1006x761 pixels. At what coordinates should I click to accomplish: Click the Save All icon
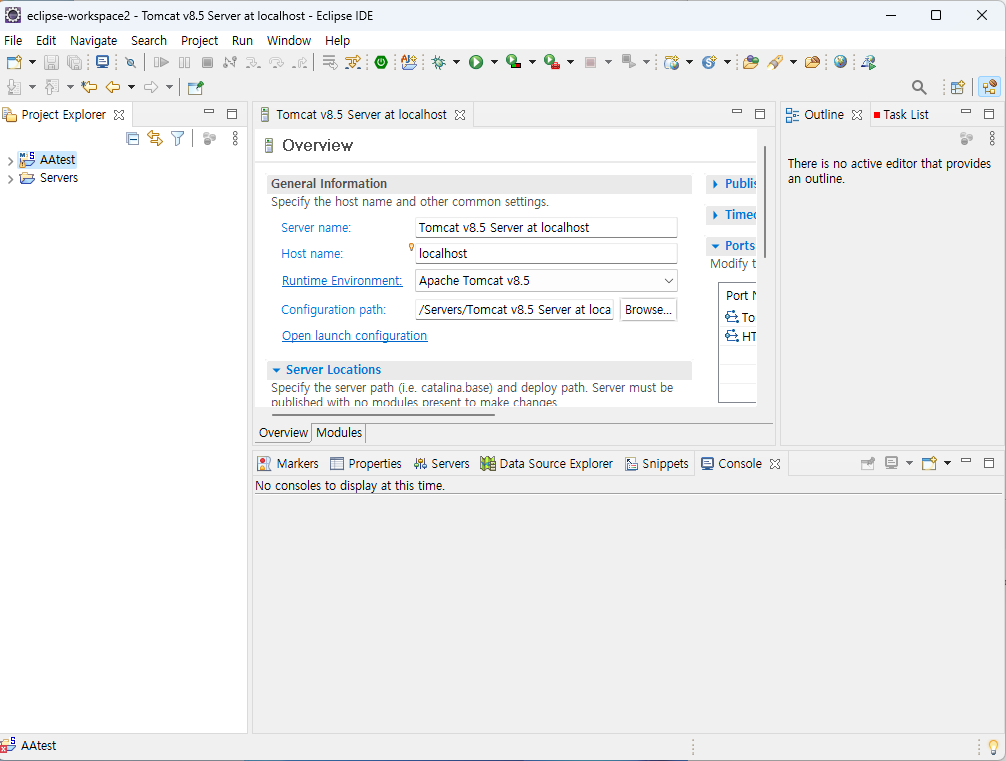click(x=75, y=62)
